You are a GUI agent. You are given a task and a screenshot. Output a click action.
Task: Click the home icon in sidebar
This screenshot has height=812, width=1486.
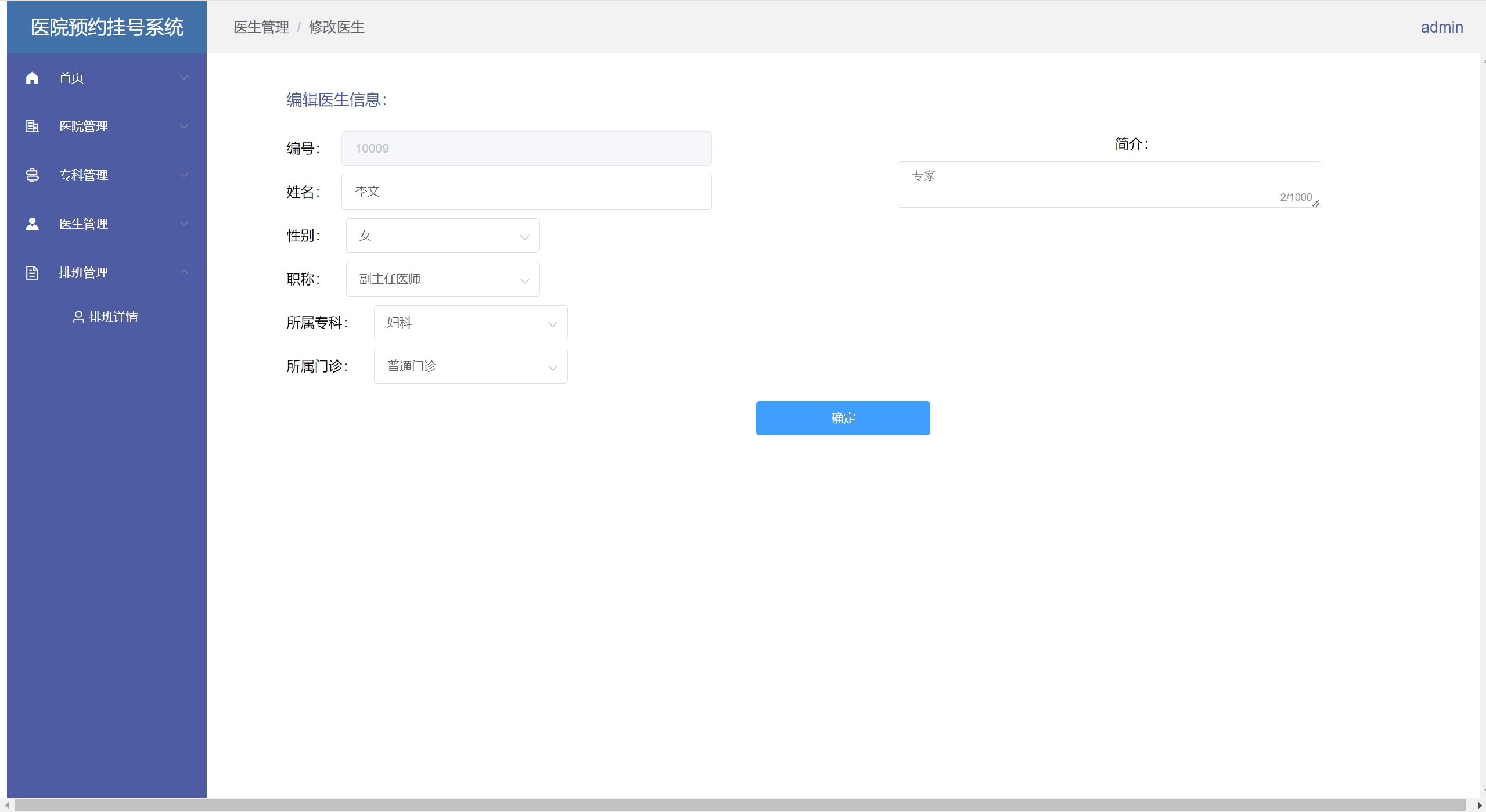[33, 78]
